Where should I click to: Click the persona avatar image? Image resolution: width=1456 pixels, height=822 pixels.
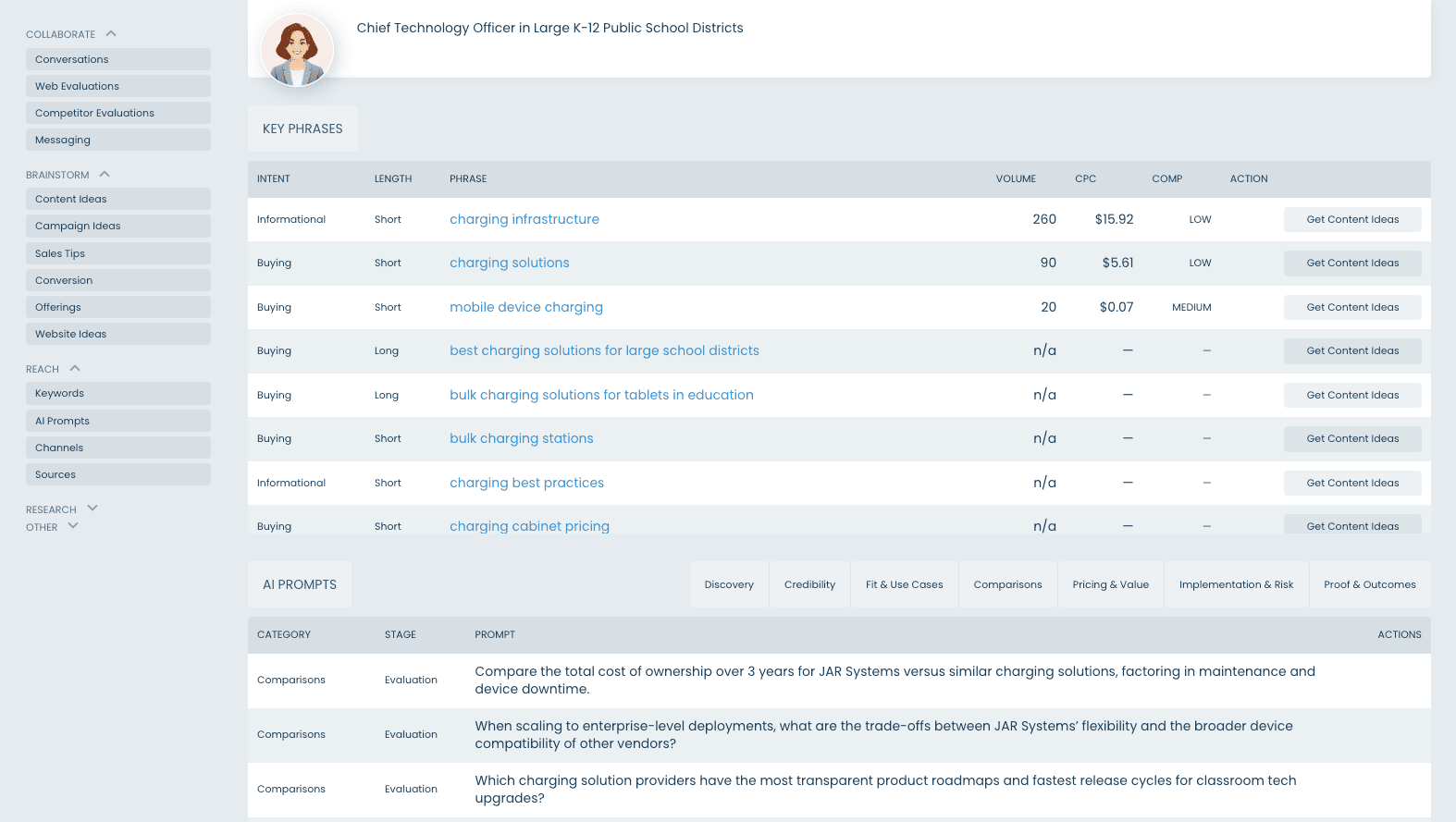[x=297, y=50]
